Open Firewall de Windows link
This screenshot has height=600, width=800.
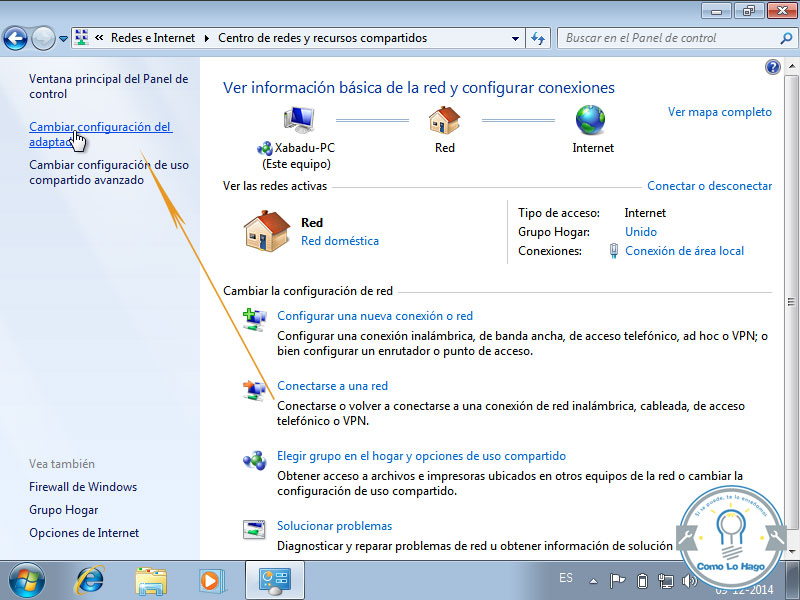click(x=83, y=487)
